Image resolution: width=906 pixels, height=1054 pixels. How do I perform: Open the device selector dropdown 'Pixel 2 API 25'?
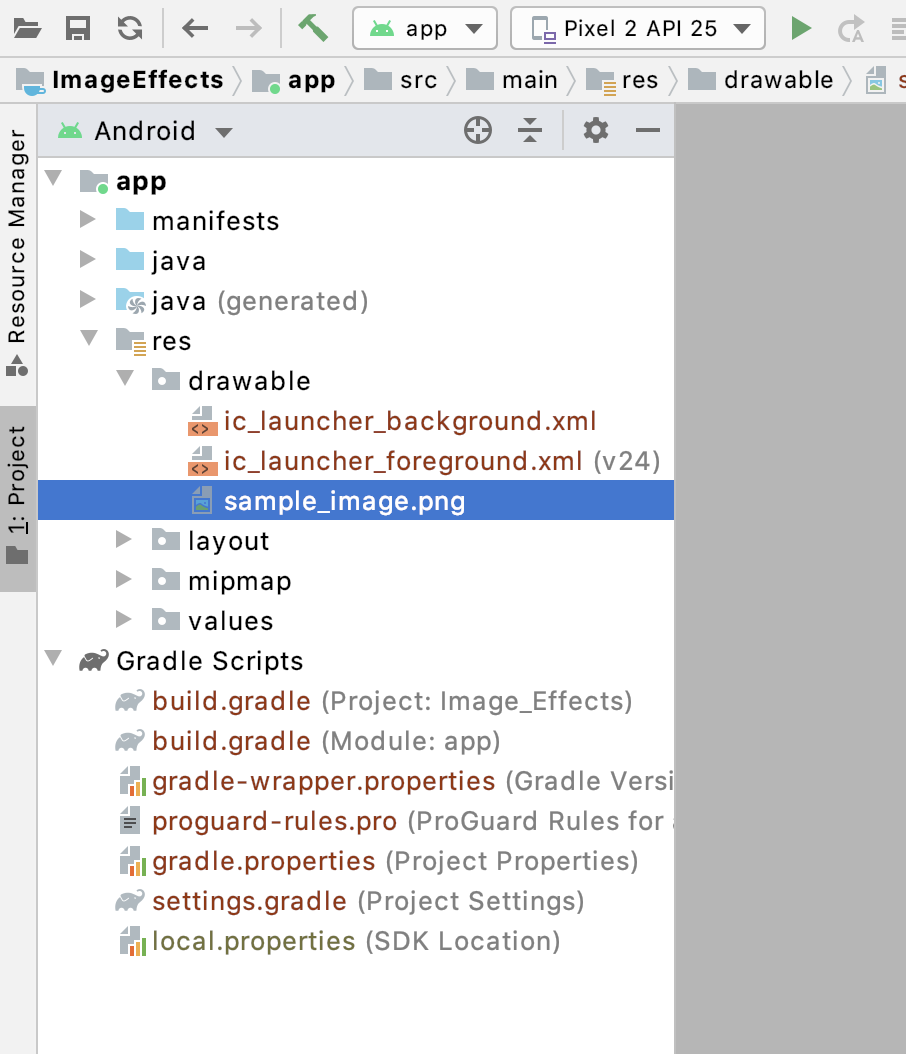tap(637, 28)
